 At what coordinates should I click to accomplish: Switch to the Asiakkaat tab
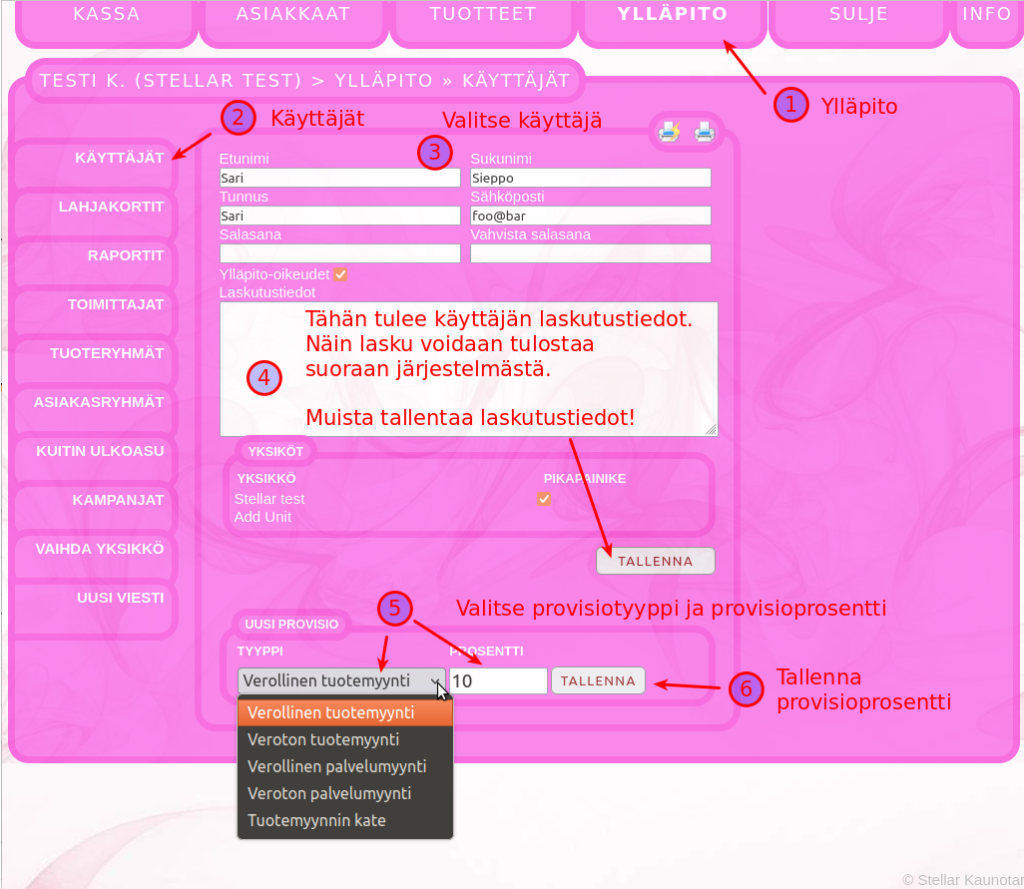click(293, 15)
